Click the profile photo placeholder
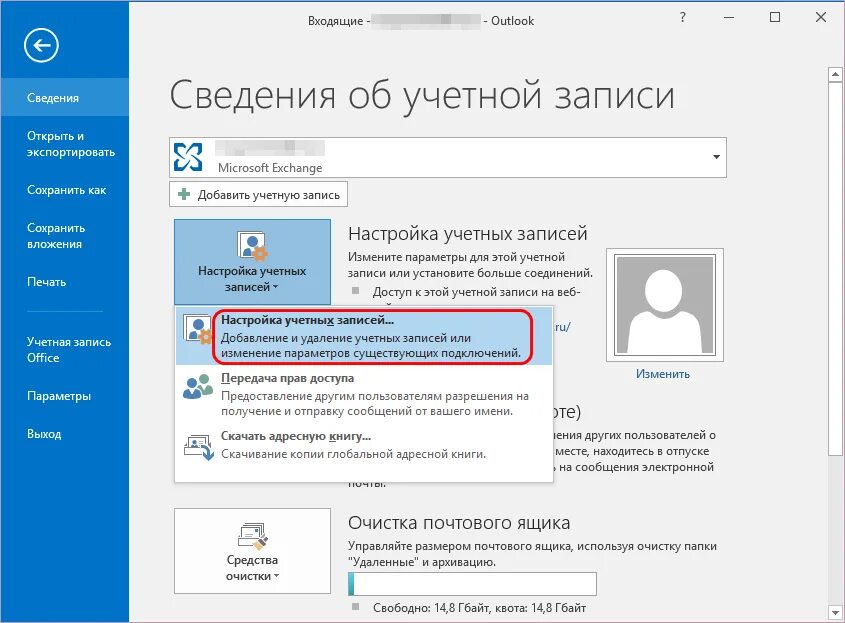The image size is (845, 623). [x=665, y=304]
